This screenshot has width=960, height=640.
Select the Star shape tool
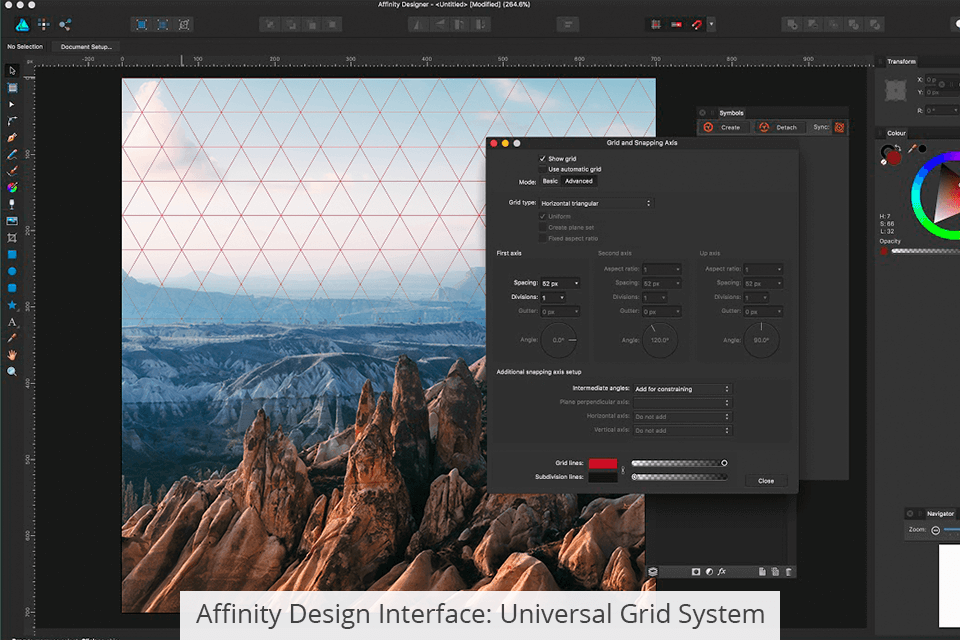point(12,305)
